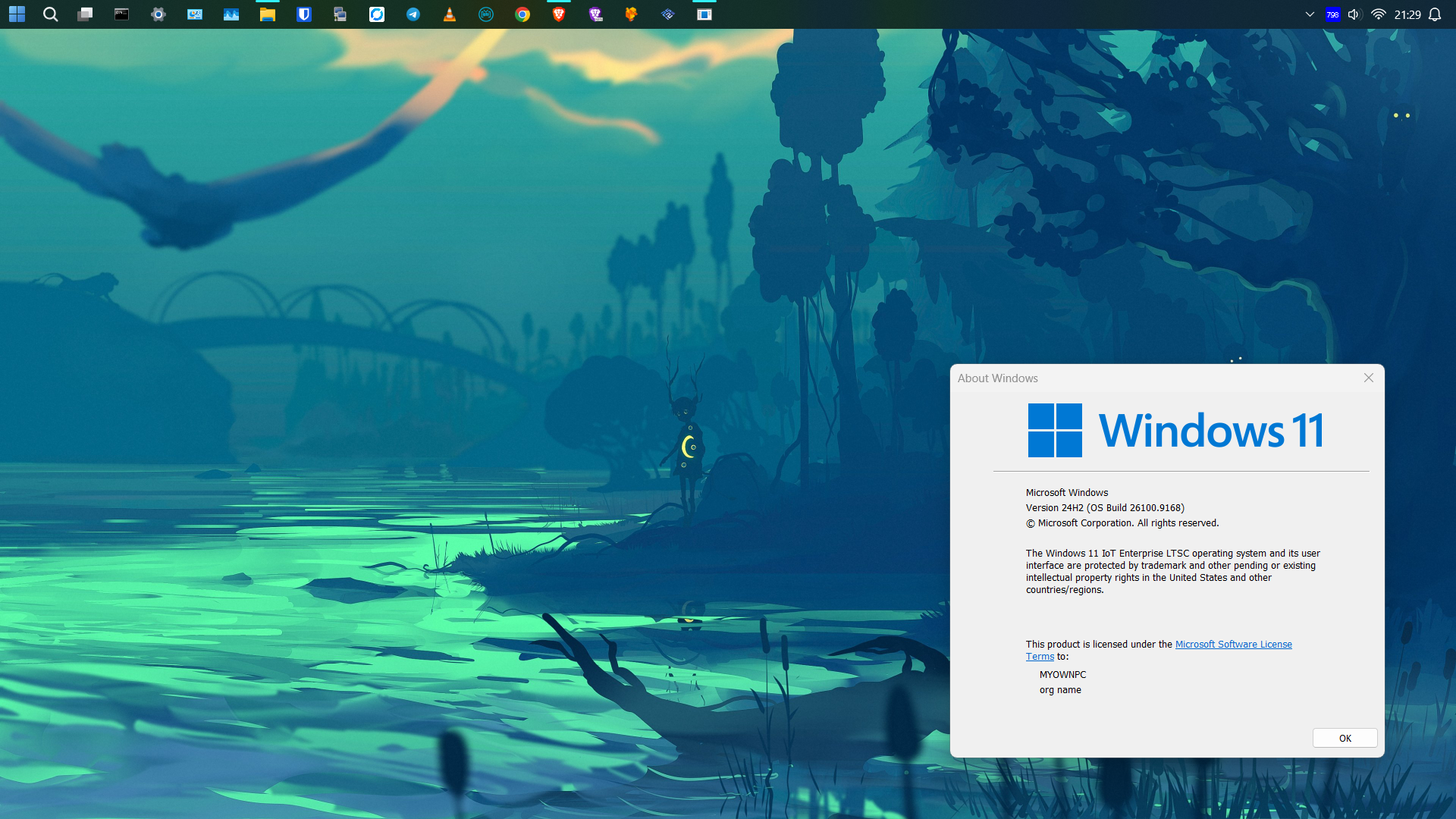The image size is (1456, 819).
Task: Click the IoT Enterprise LTSC paragraph
Action: tap(1173, 572)
